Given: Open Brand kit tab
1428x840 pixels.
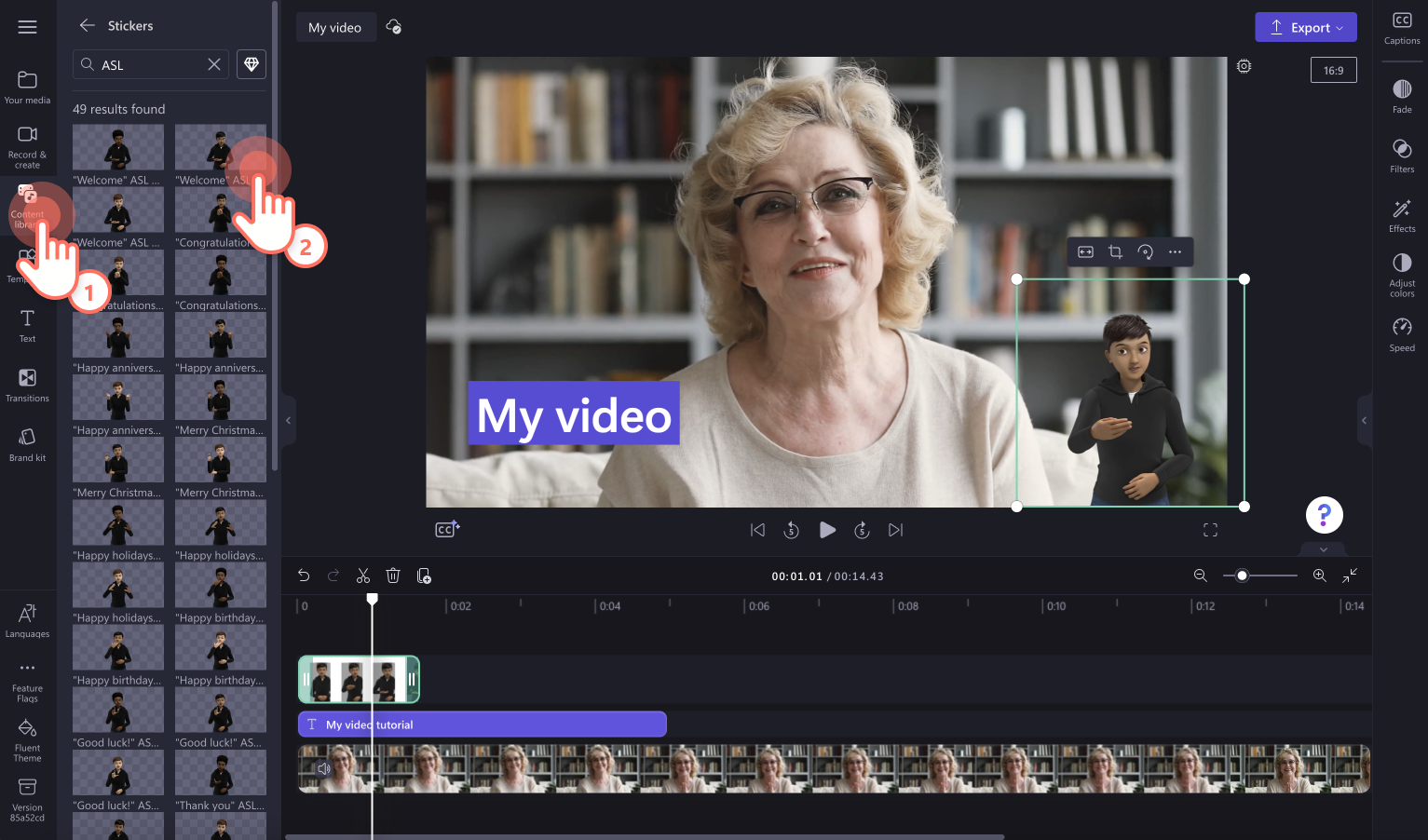Looking at the screenshot, I should (x=28, y=445).
